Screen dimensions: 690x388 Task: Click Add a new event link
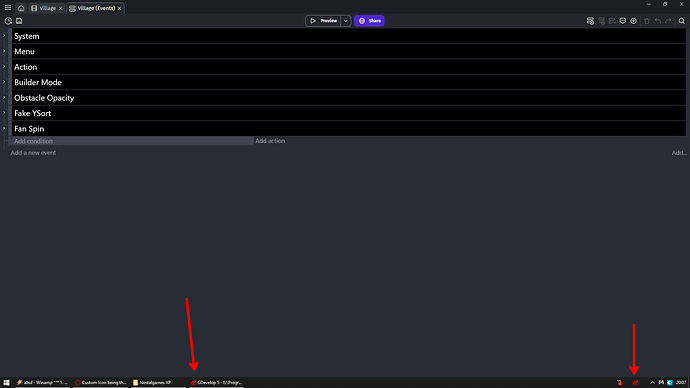(x=33, y=153)
